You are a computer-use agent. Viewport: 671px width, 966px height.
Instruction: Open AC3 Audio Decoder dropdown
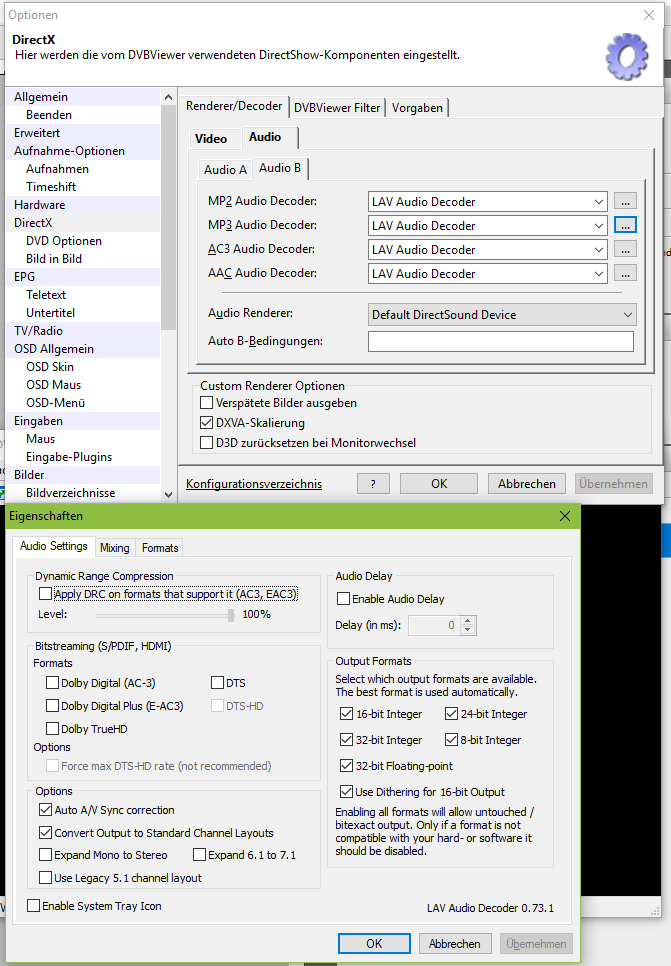click(x=488, y=250)
